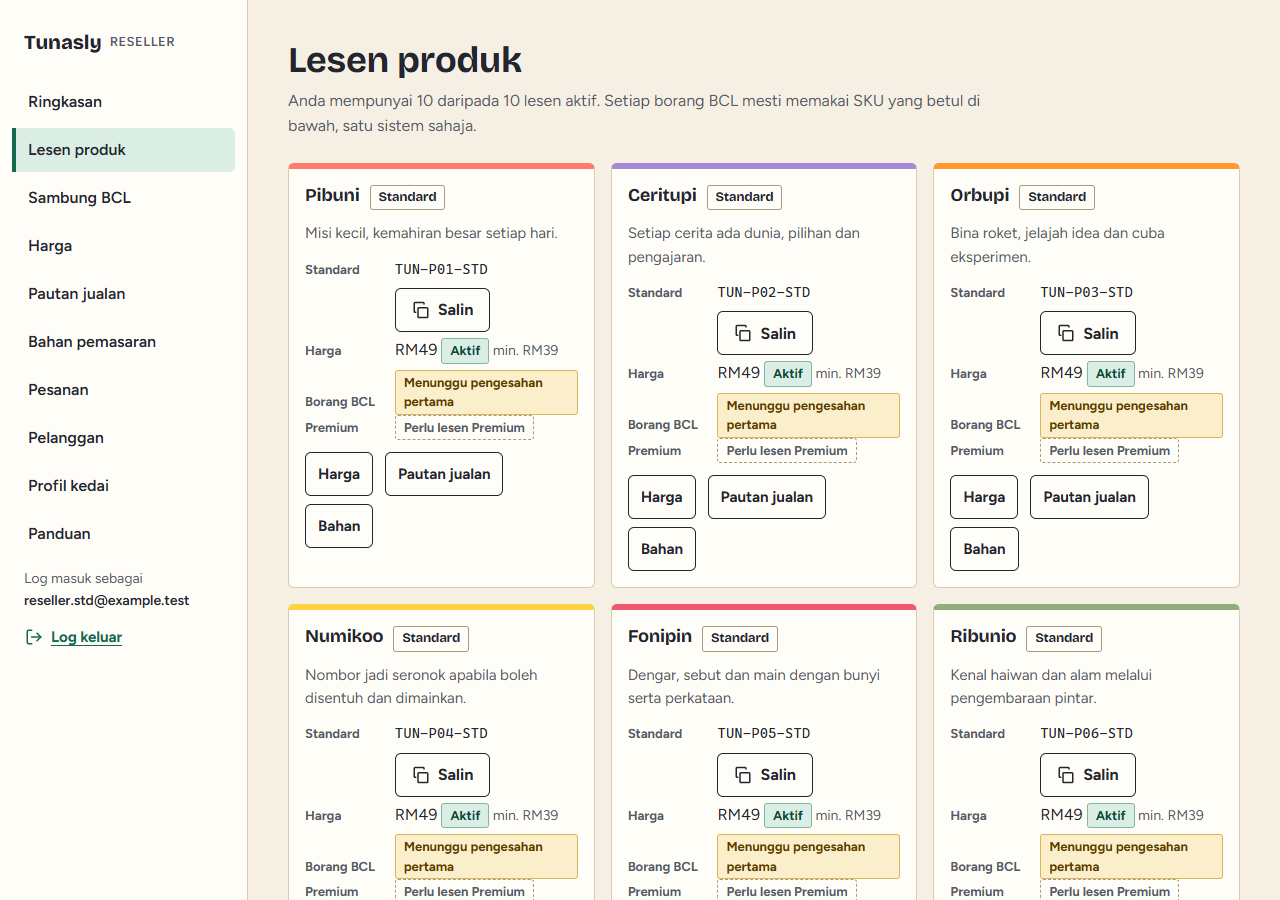1280x900 pixels.
Task: Copy the TUN-P04-STD SKU with Salin
Action: 442,775
